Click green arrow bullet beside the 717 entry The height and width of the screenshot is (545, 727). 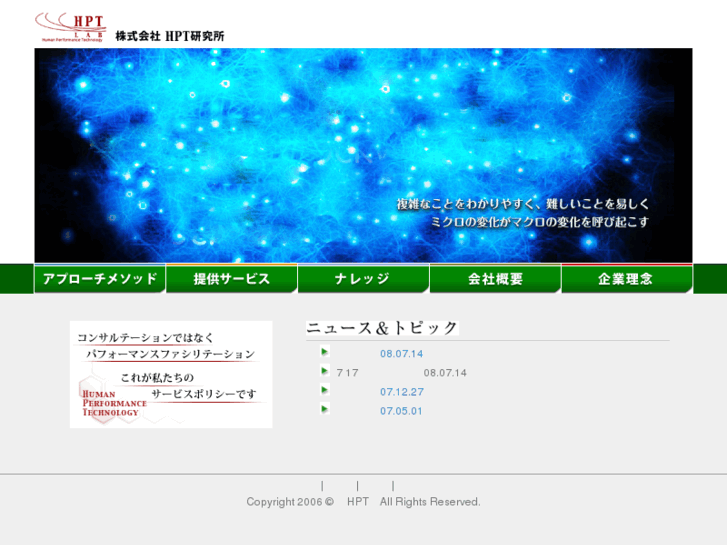[325, 371]
